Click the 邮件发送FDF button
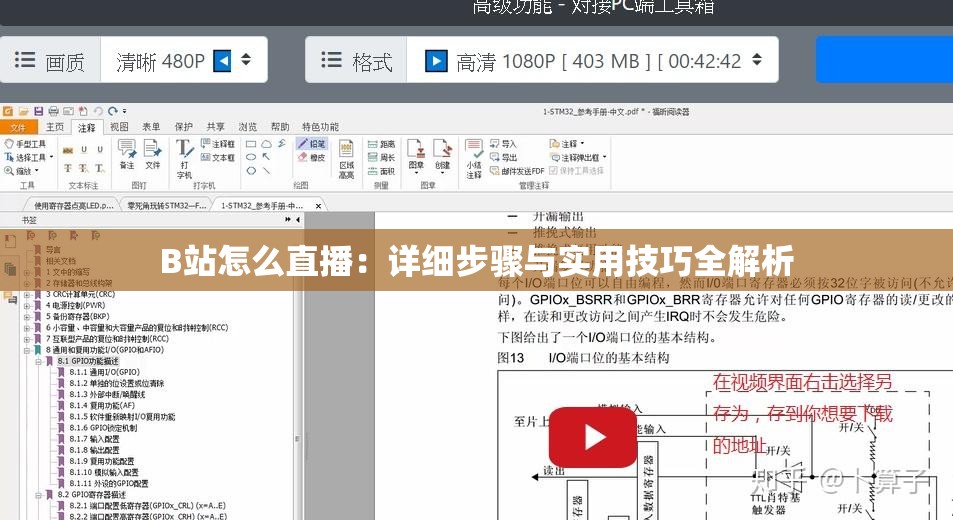 pos(517,171)
